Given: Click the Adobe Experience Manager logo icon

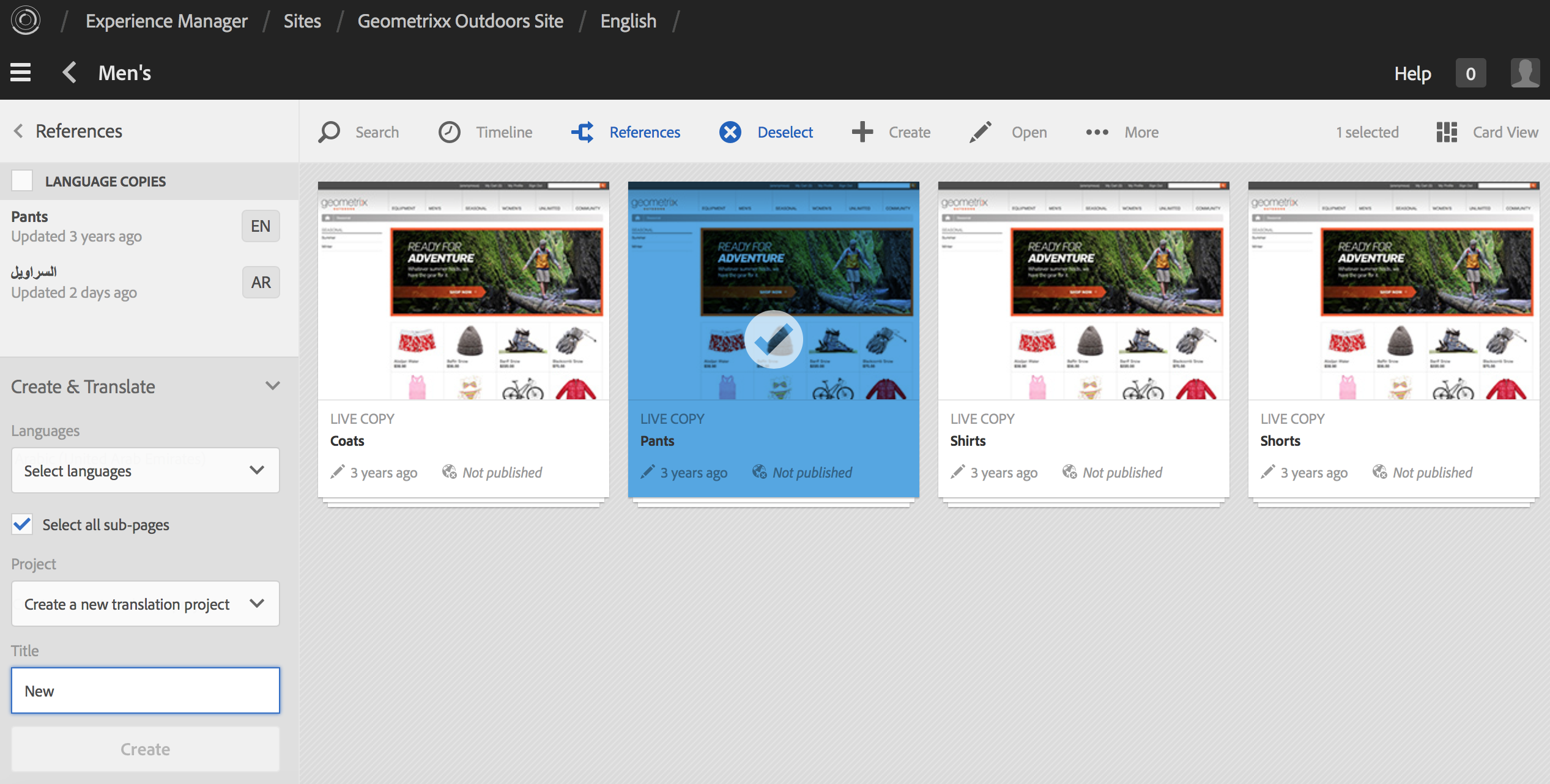Looking at the screenshot, I should pyautogui.click(x=25, y=21).
